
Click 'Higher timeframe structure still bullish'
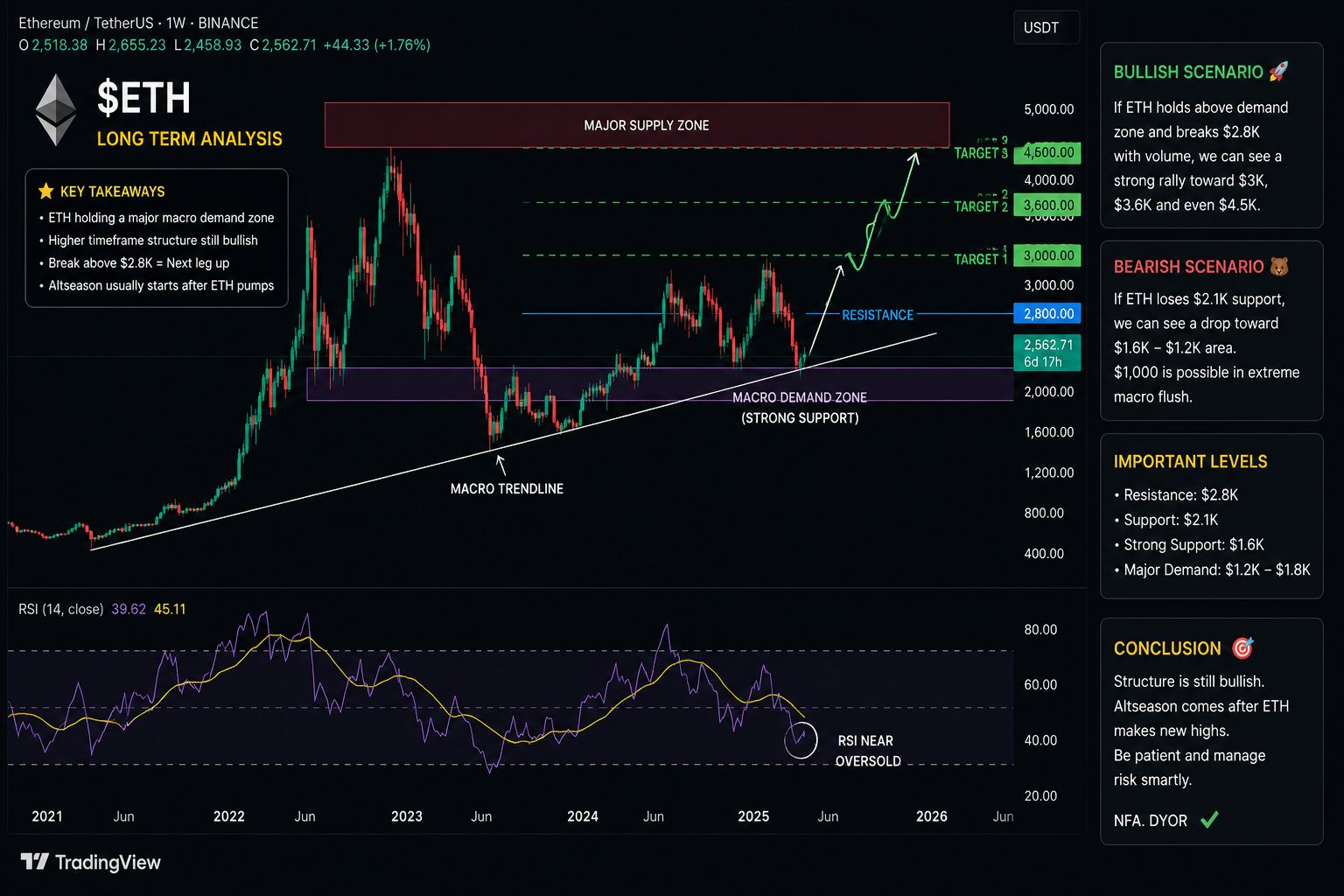(x=153, y=241)
